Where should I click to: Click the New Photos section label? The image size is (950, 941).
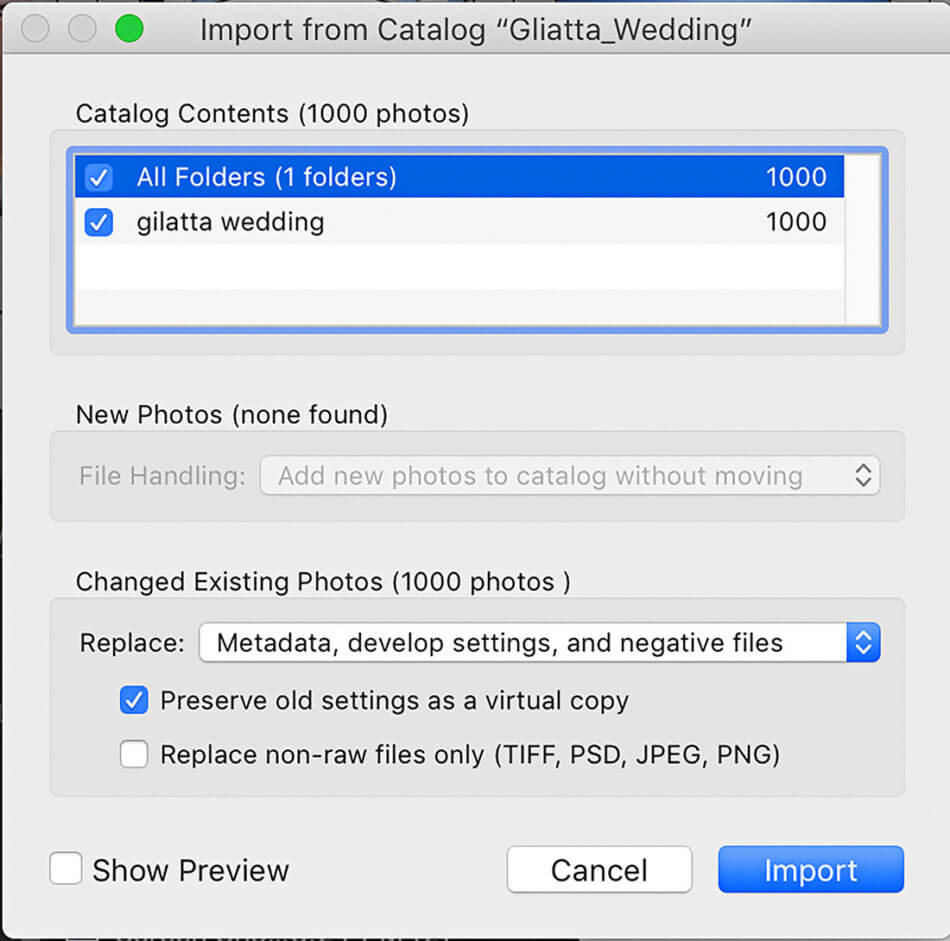[x=230, y=415]
